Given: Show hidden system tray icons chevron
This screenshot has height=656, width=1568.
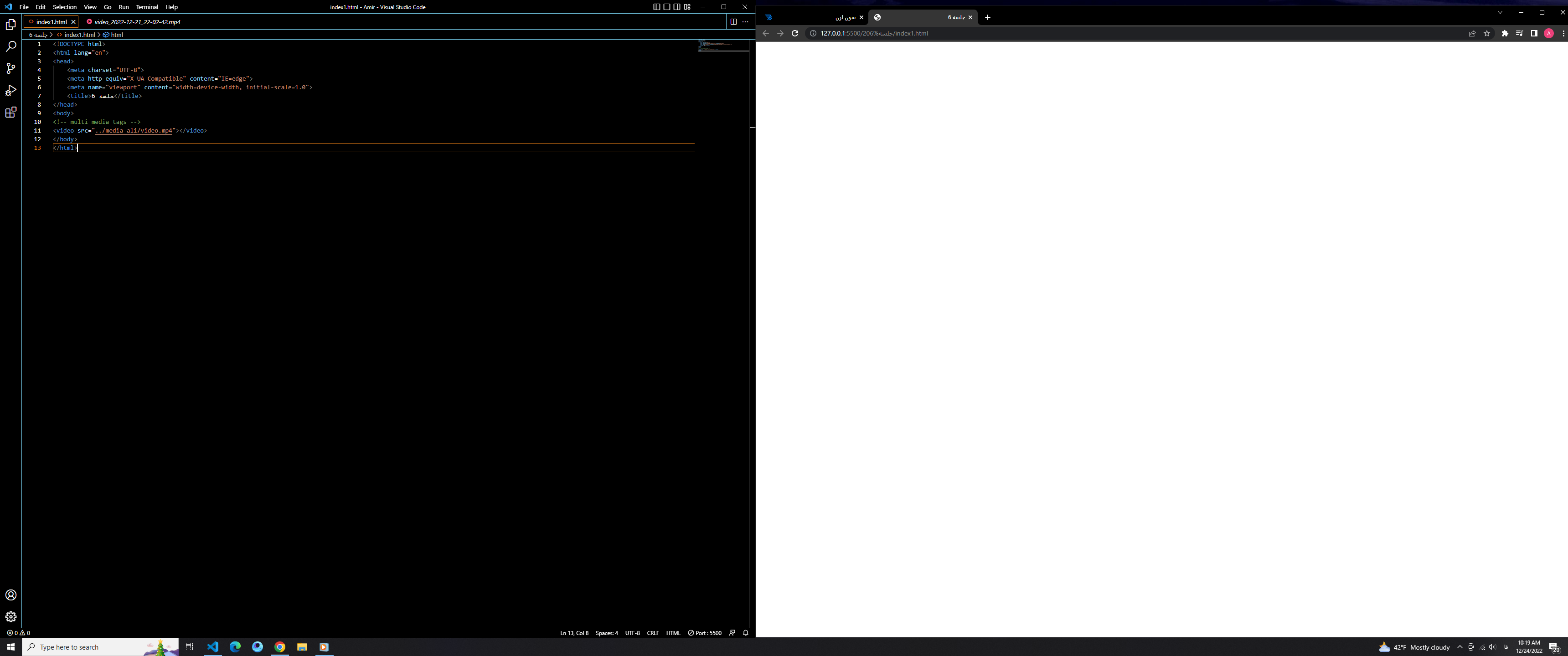Looking at the screenshot, I should [1460, 647].
